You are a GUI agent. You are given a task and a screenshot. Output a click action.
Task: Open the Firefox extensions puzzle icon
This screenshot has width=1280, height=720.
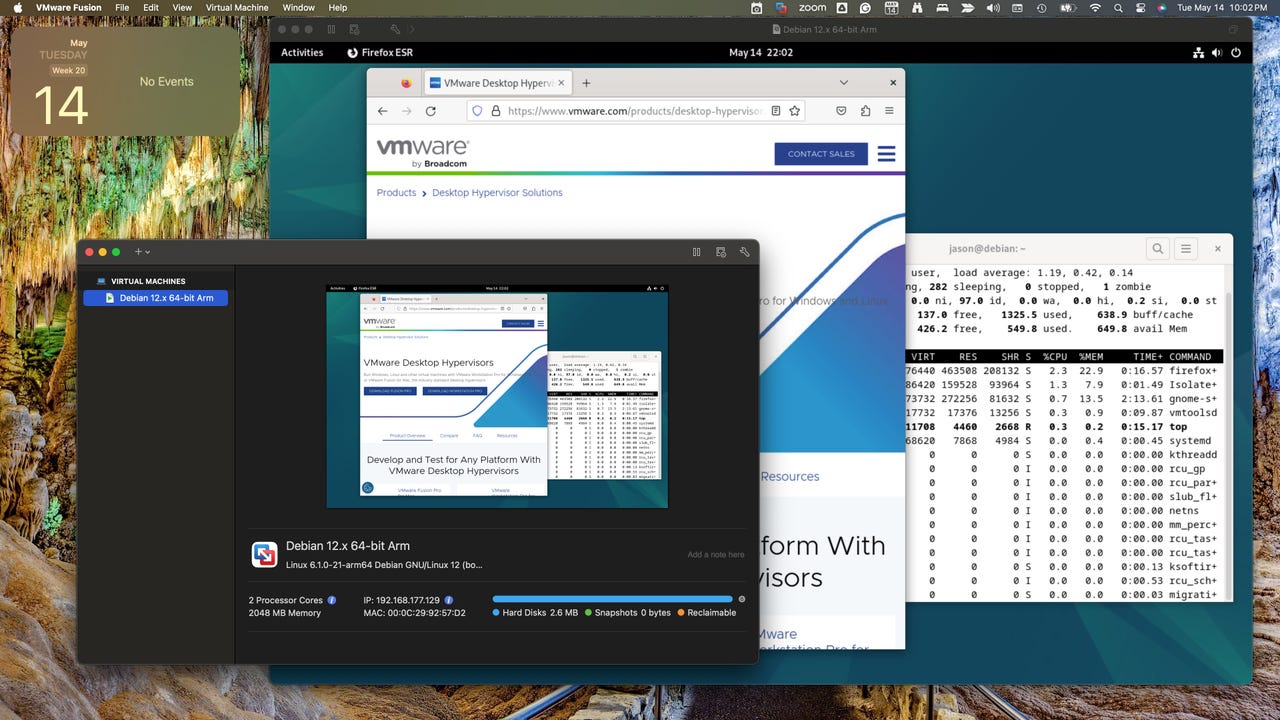[865, 111]
